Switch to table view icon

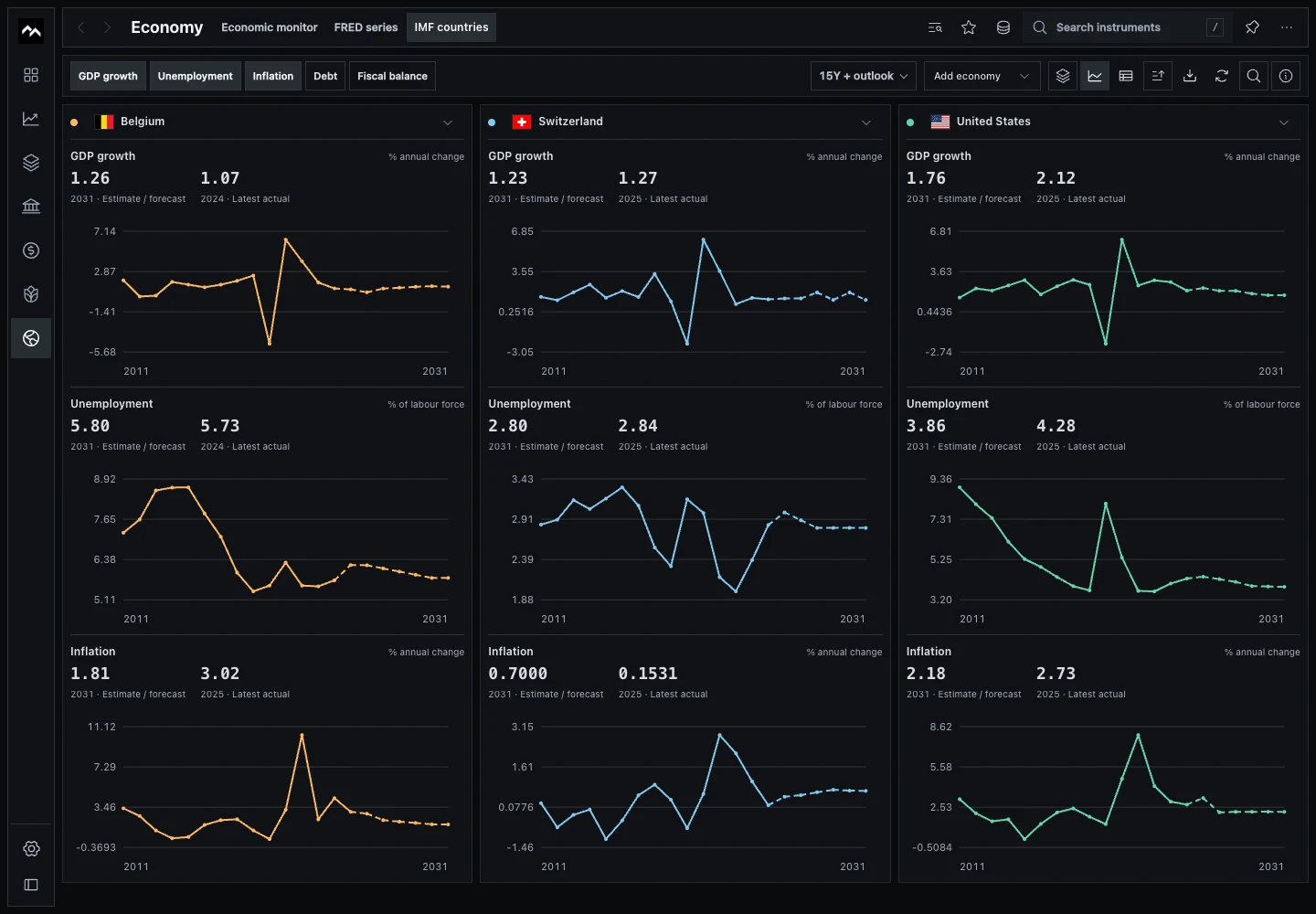(1126, 76)
